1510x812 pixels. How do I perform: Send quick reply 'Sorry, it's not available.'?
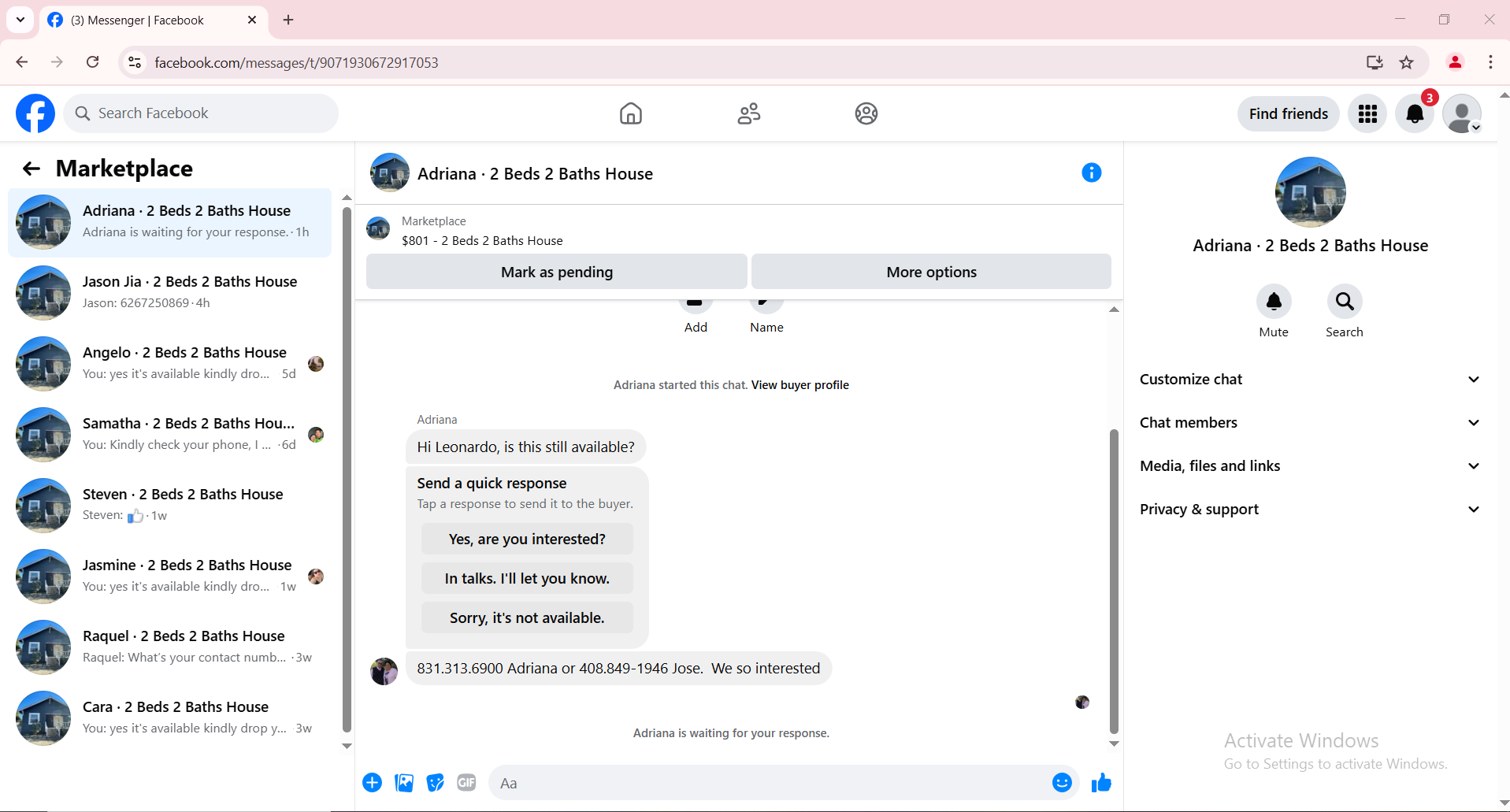[x=527, y=618]
